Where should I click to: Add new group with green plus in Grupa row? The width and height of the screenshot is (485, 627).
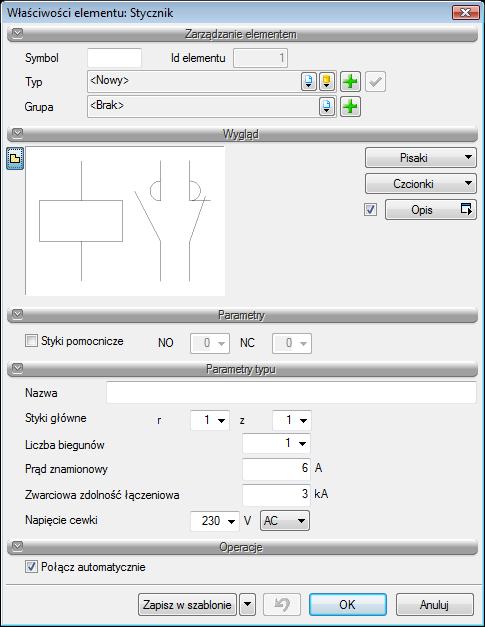pyautogui.click(x=350, y=106)
